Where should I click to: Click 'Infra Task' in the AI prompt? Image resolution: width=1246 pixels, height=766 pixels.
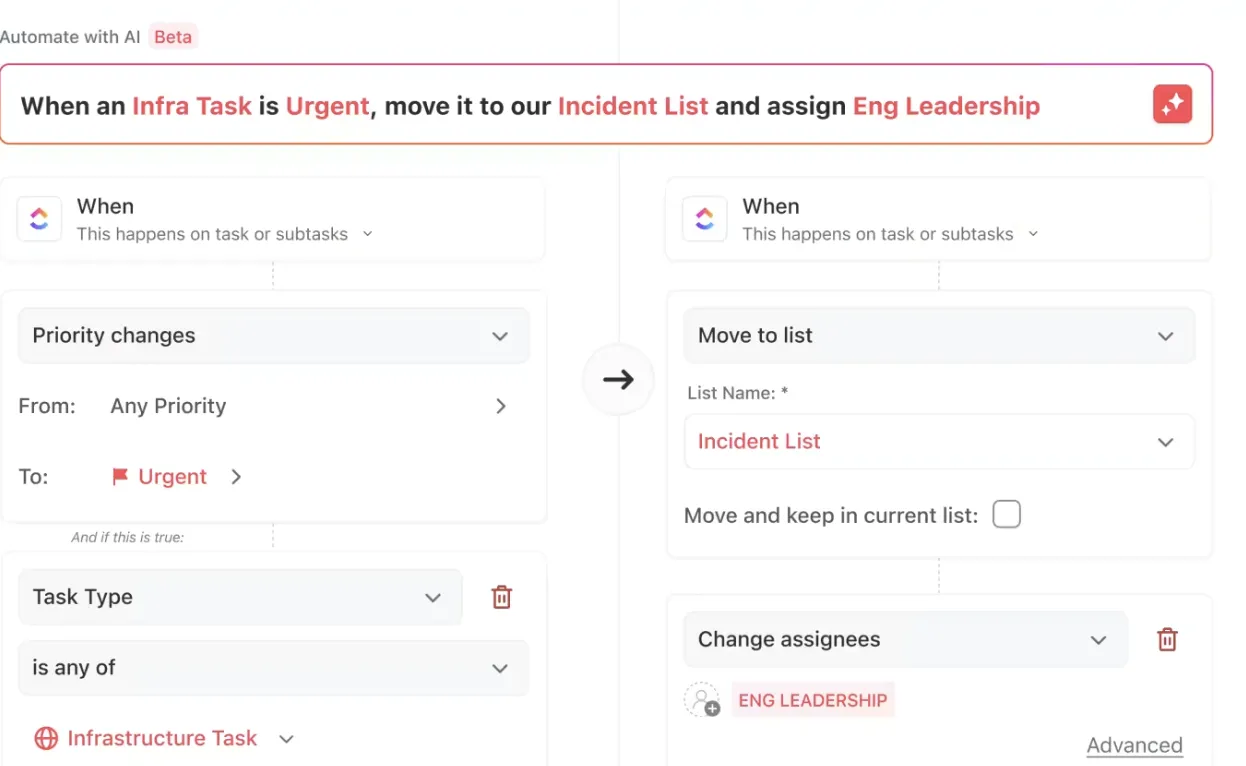click(192, 106)
